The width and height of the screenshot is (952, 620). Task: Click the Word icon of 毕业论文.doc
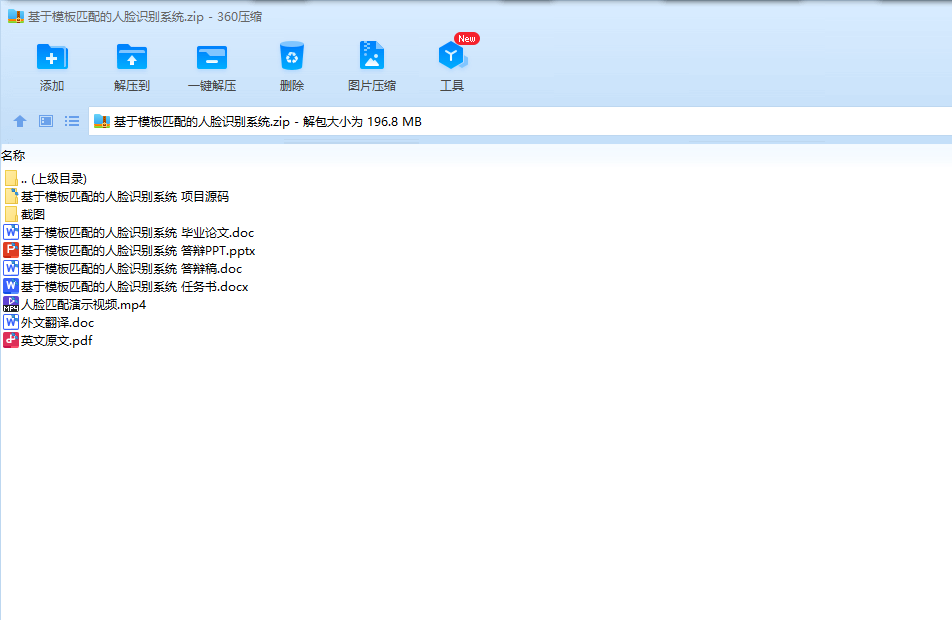pyautogui.click(x=11, y=232)
